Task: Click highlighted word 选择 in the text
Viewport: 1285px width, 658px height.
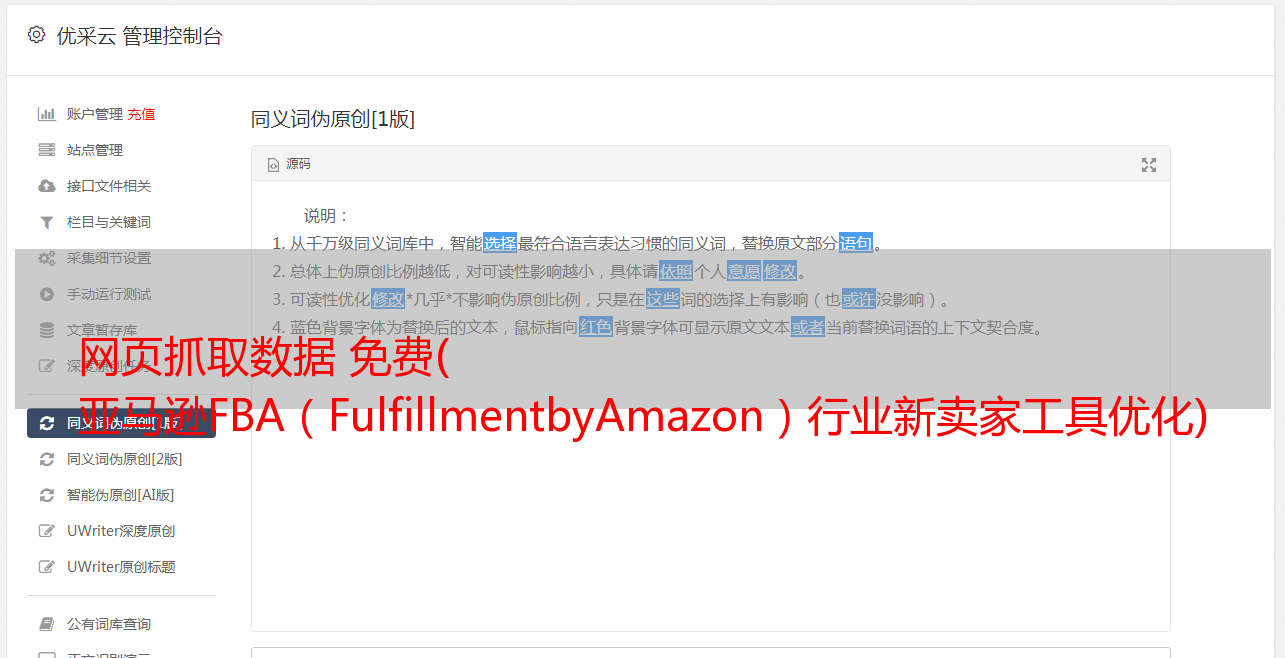Action: (x=500, y=243)
